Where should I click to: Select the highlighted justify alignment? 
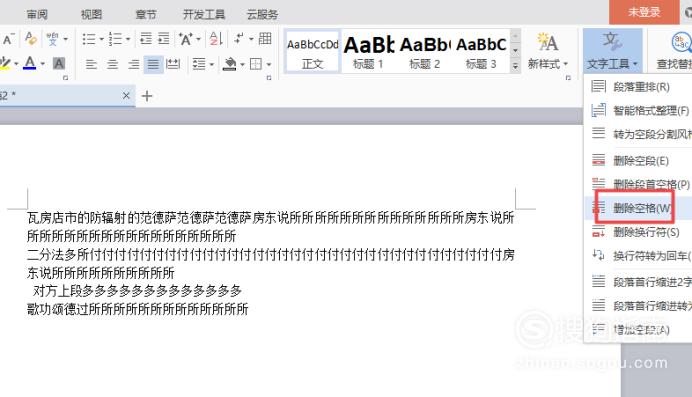coord(153,64)
